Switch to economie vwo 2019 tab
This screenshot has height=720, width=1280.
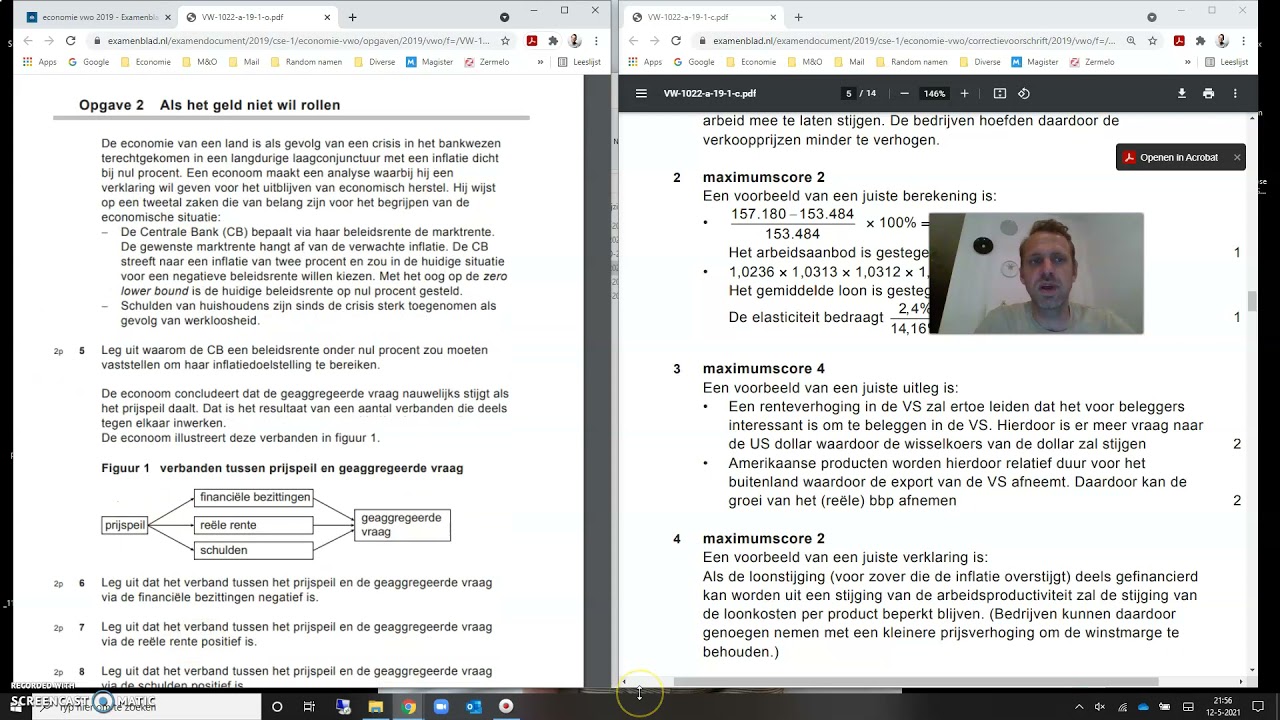click(98, 17)
